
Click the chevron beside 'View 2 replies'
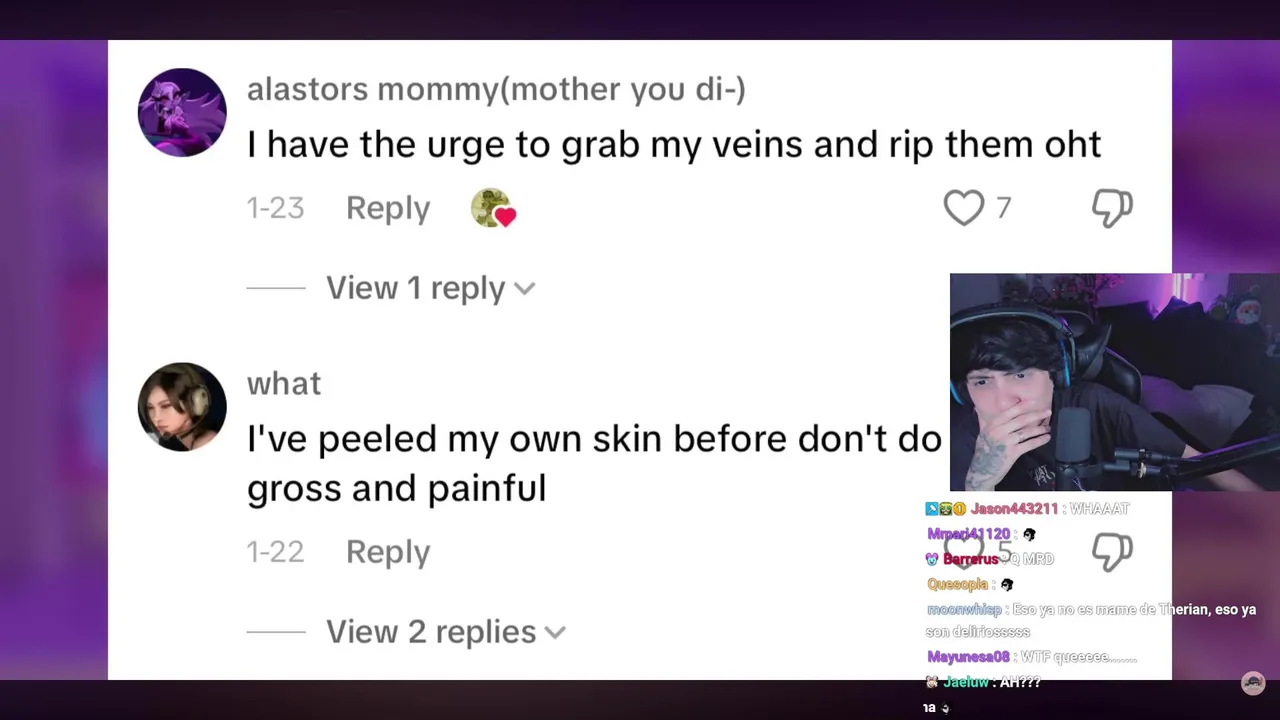click(555, 633)
